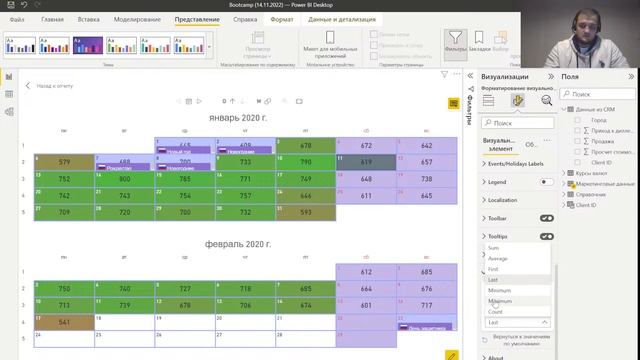Screen dimensions: 640x360
Task: Click the Выбор selection pane ribbon button
Action: tap(500, 42)
